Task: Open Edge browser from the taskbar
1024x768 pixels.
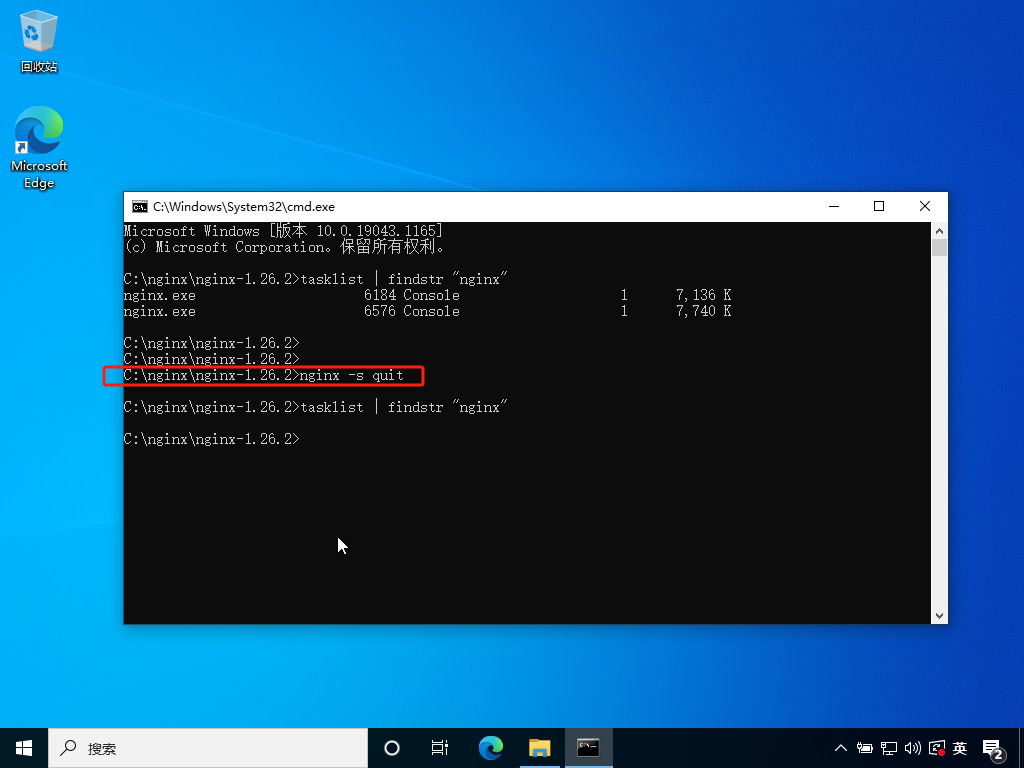Action: coord(490,748)
